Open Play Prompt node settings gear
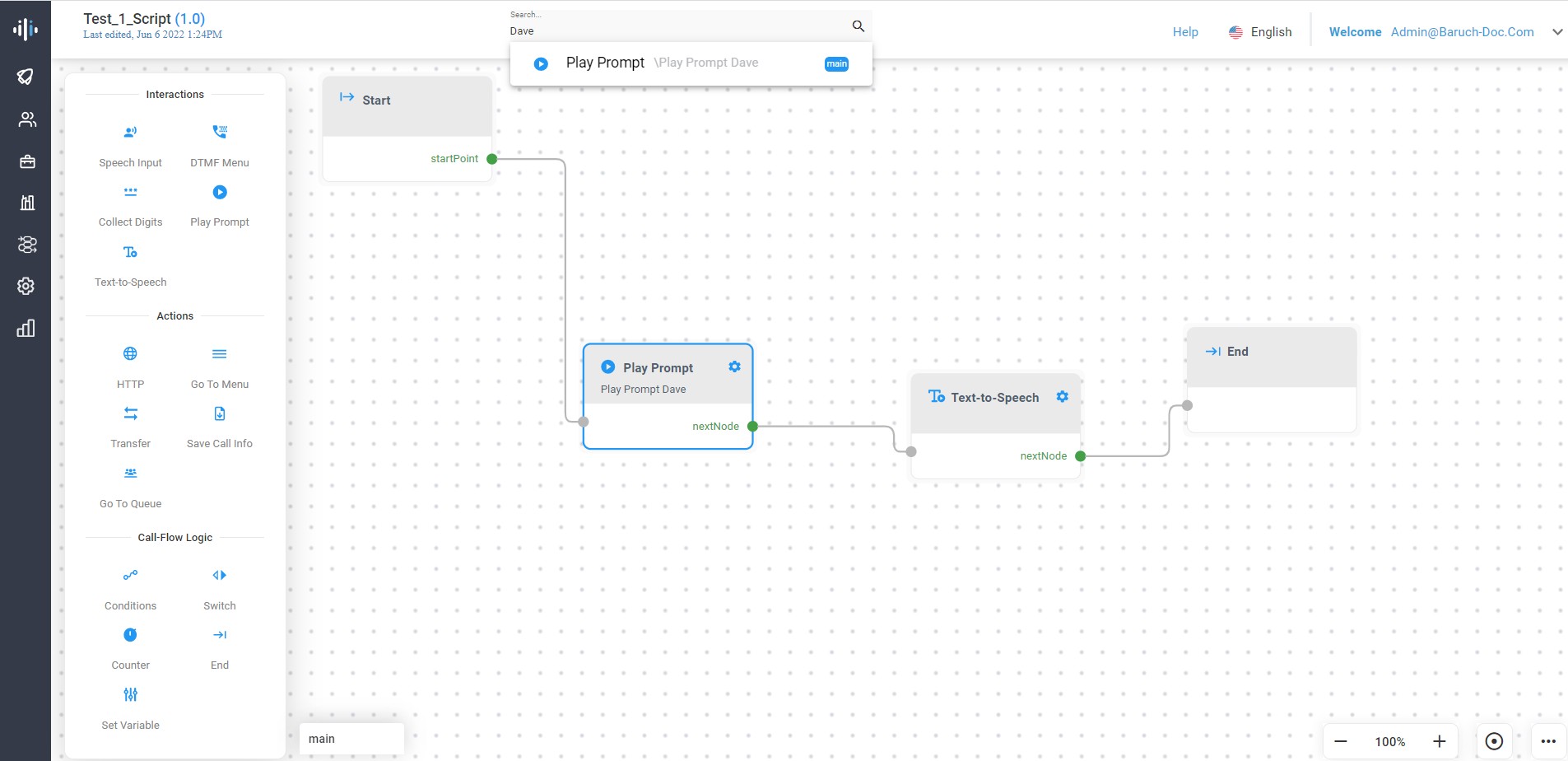Viewport: 1568px width, 761px height. point(734,366)
